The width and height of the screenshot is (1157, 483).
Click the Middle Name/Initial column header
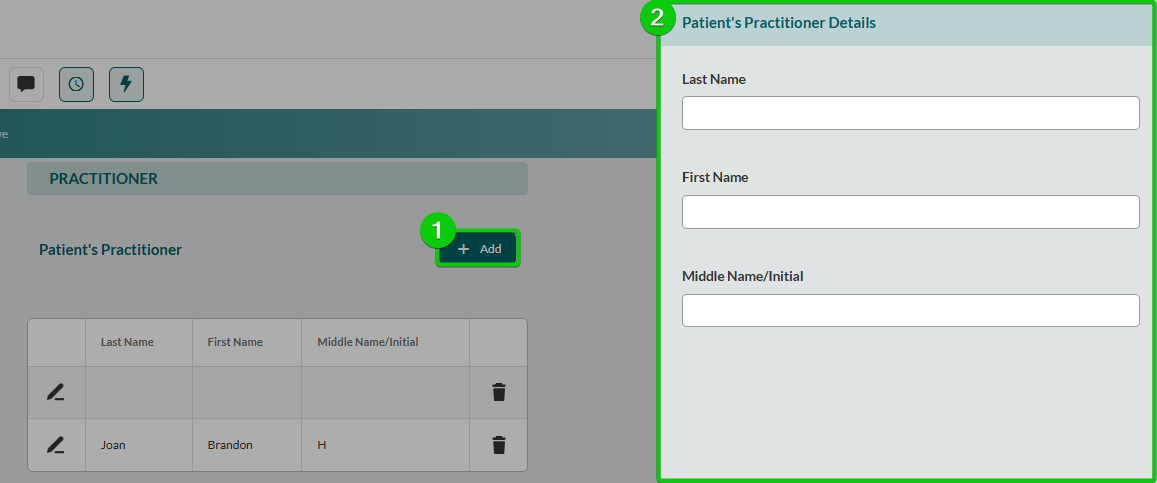(x=368, y=342)
